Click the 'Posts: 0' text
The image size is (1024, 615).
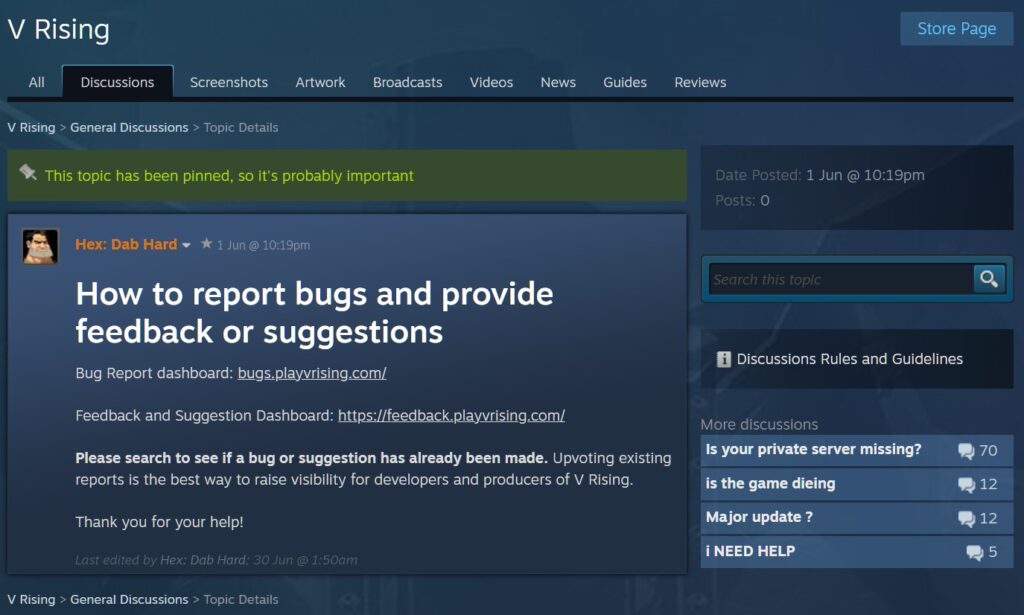(742, 200)
